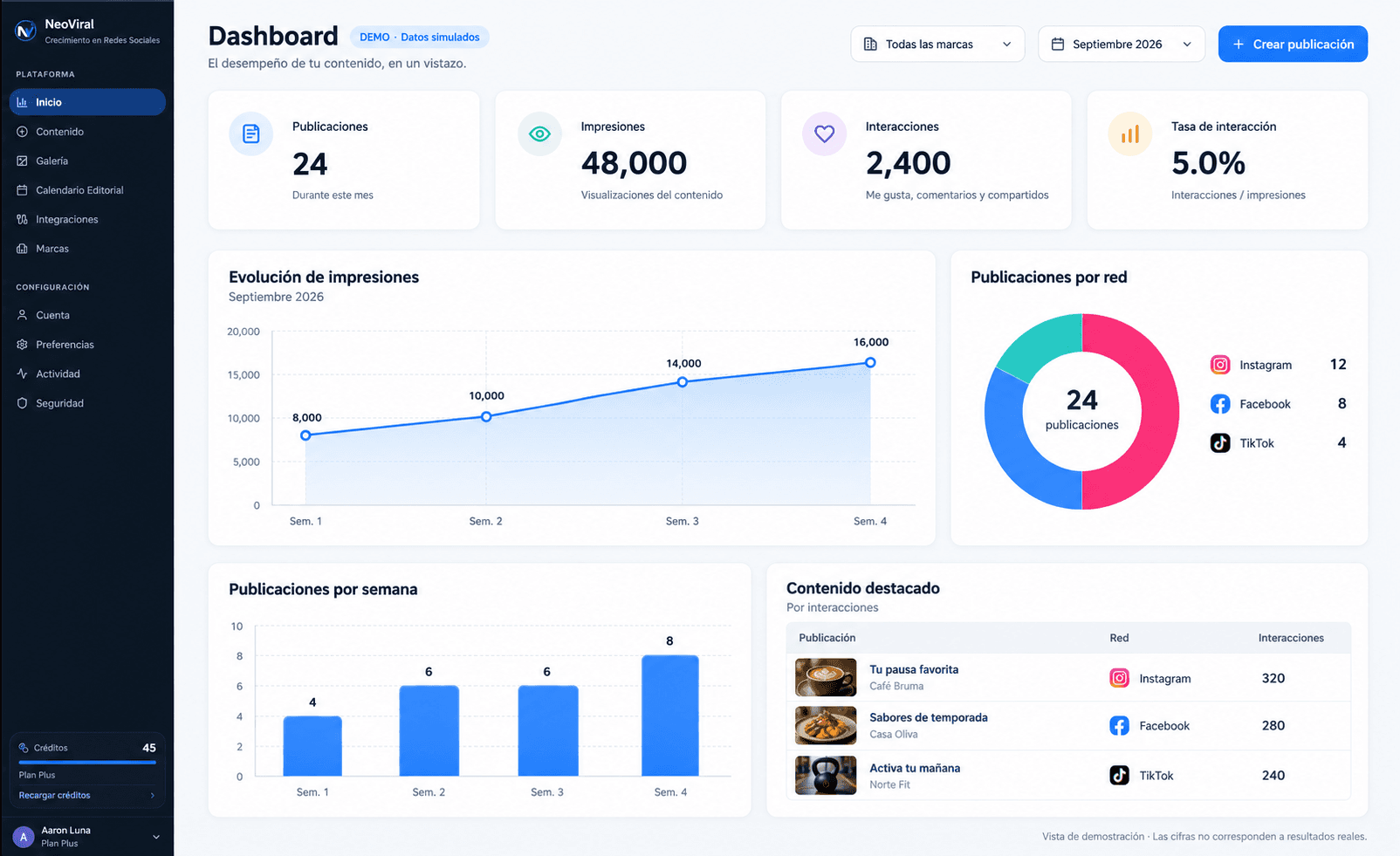1400x856 pixels.
Task: Click the DEMO · Datos simulados badge
Action: 420,38
